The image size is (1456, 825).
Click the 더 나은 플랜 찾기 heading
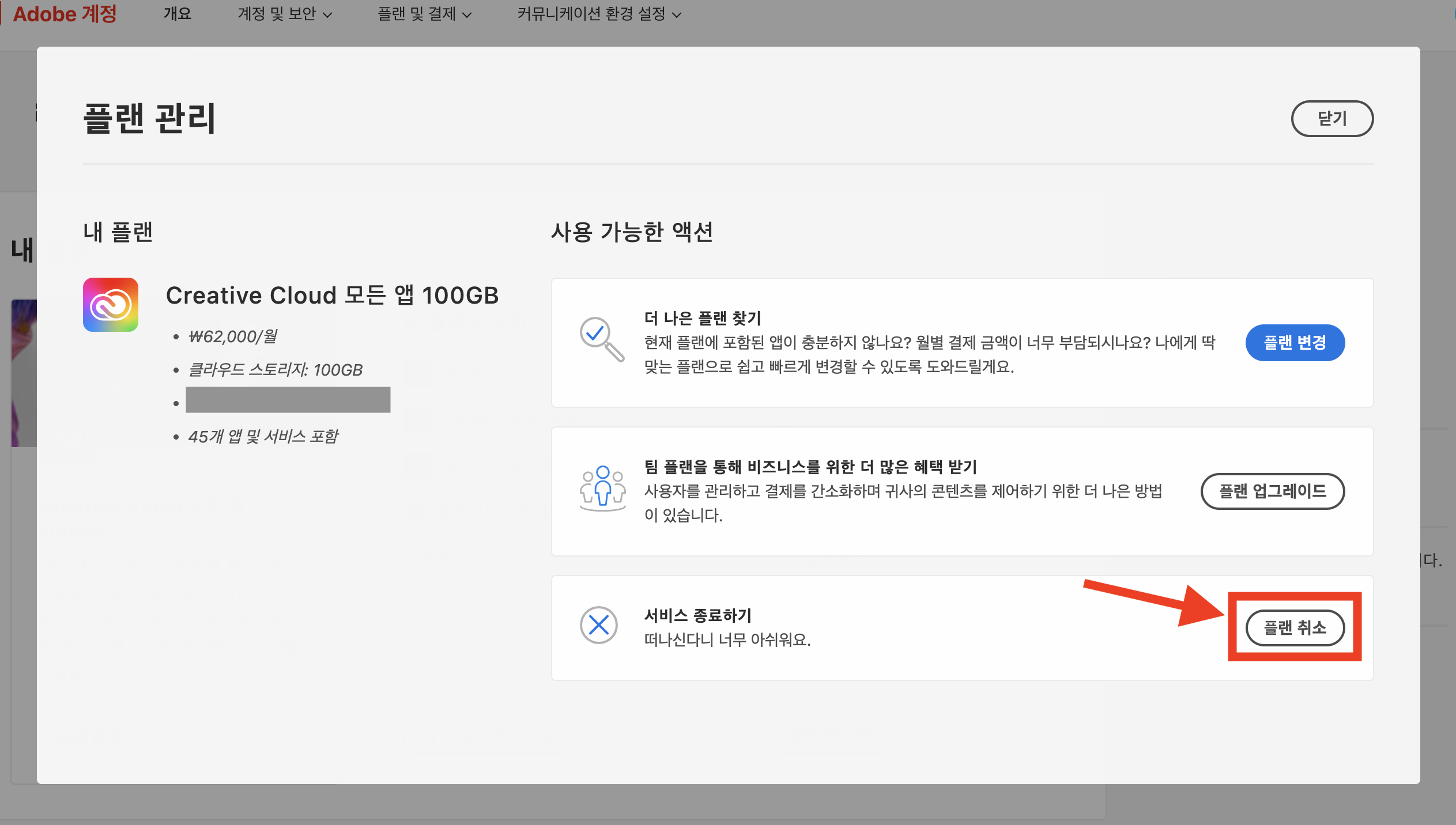point(703,318)
